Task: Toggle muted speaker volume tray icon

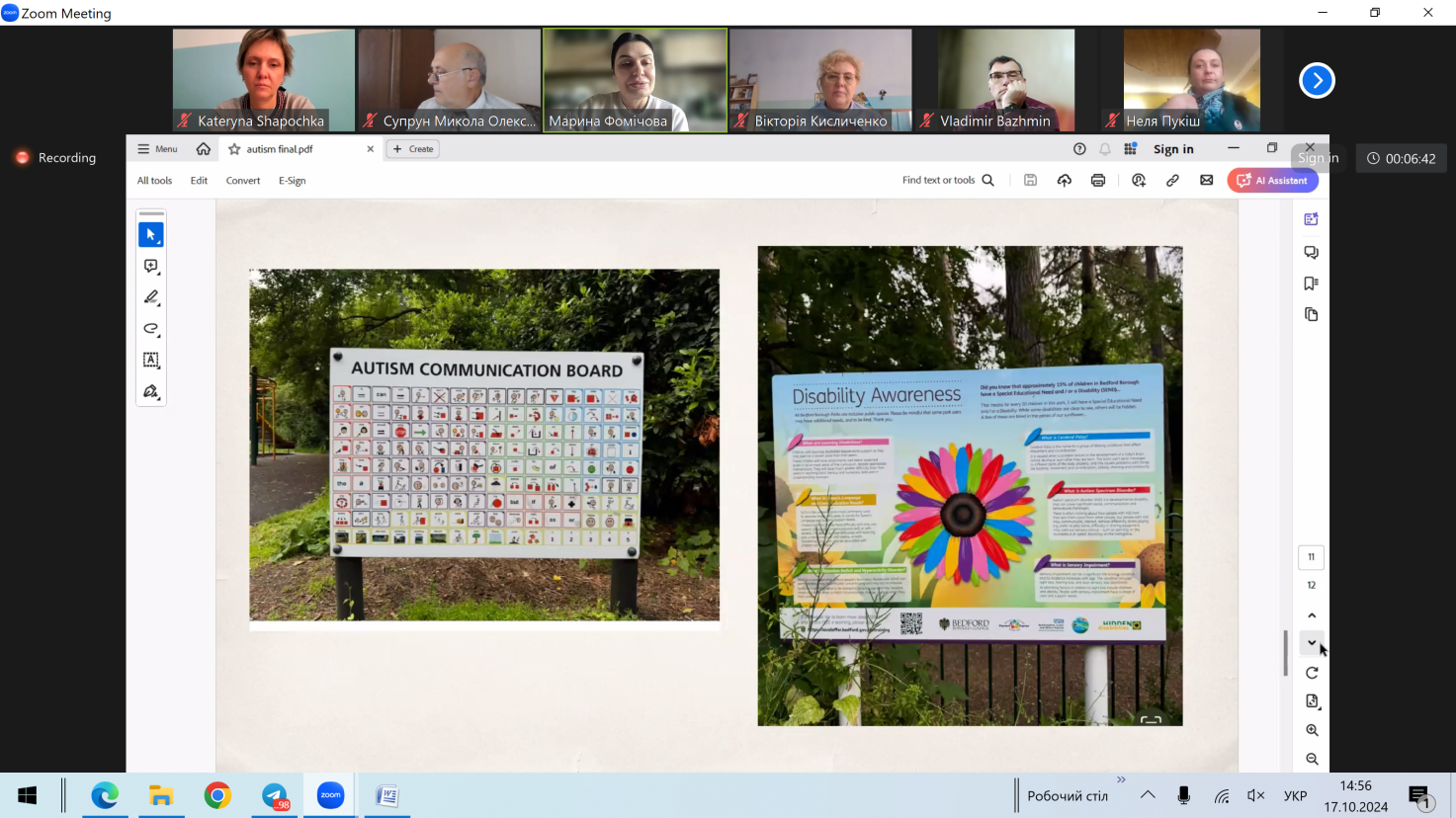Action: tap(1256, 795)
